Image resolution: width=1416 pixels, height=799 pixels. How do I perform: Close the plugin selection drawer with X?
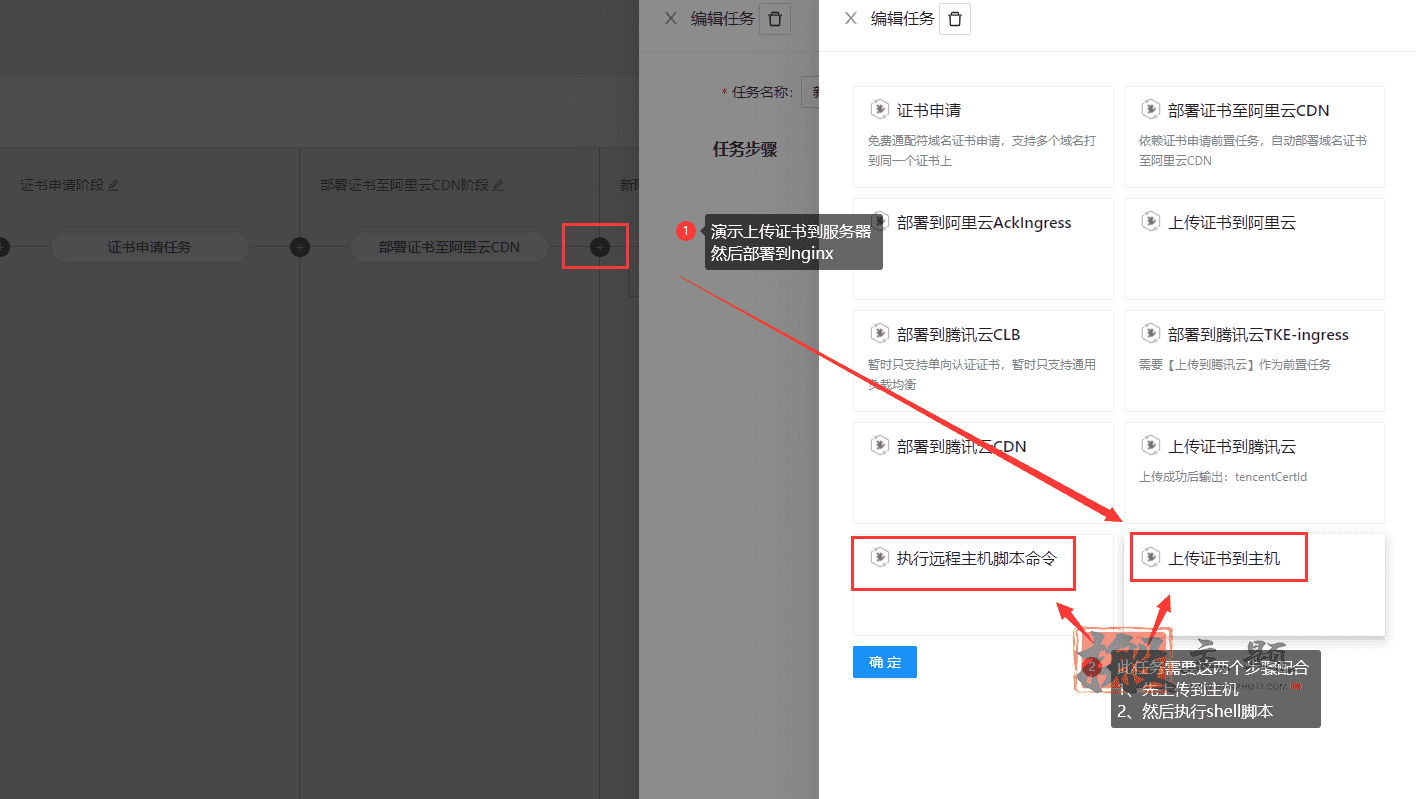pos(851,18)
